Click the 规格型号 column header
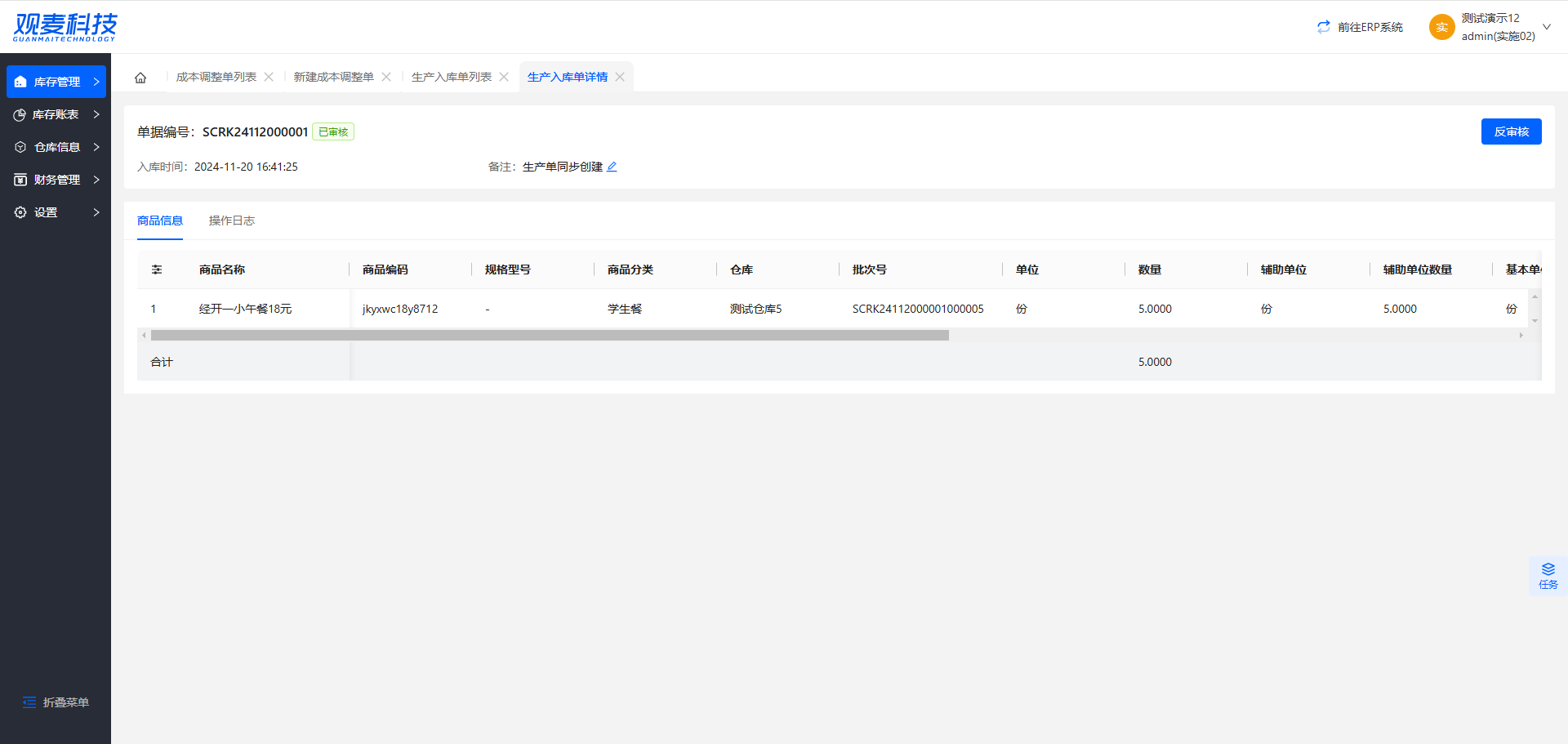Viewport: 1568px width, 744px height. coord(508,270)
